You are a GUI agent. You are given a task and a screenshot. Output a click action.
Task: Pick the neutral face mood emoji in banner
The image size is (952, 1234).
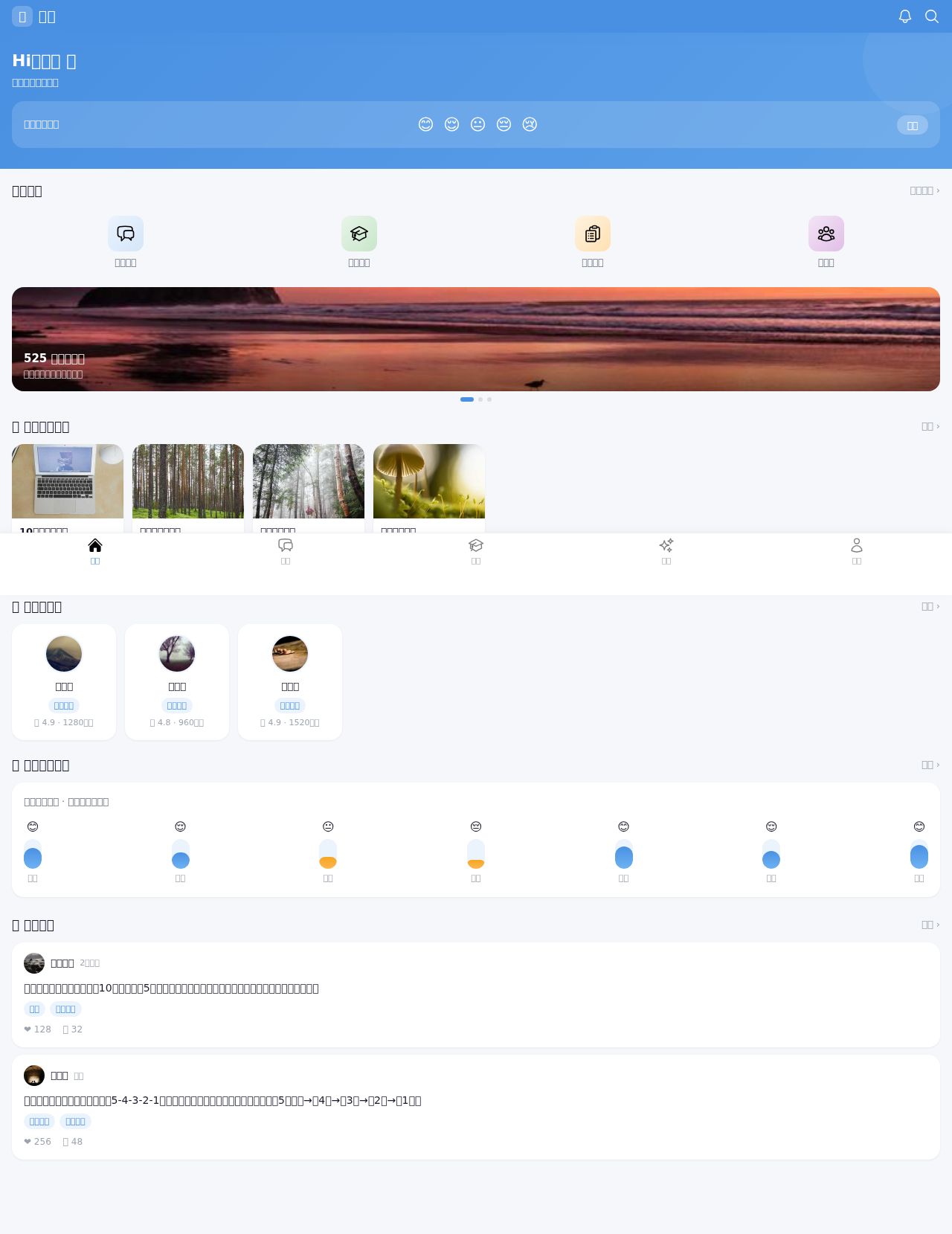477,124
